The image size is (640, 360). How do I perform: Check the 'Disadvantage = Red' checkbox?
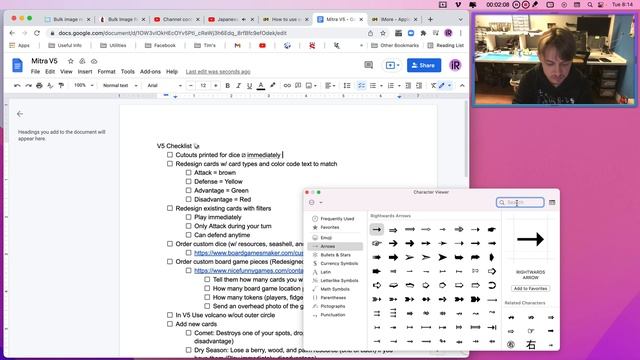[x=189, y=200]
